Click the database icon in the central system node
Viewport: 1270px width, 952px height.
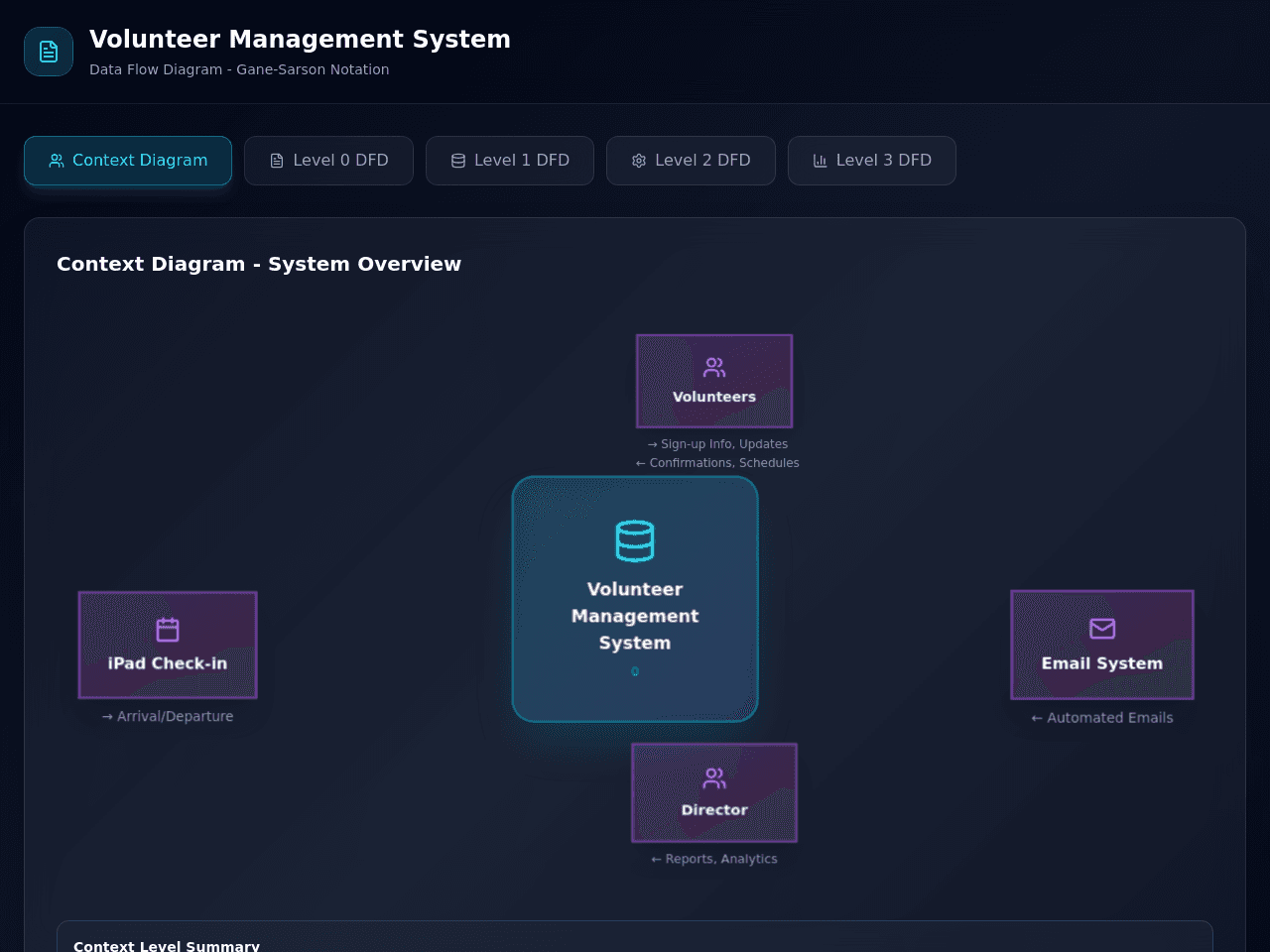(635, 540)
